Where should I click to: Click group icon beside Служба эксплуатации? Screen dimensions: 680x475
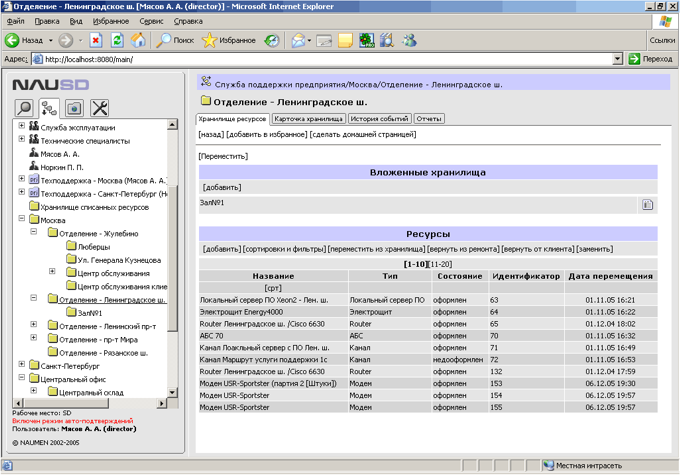(x=34, y=126)
